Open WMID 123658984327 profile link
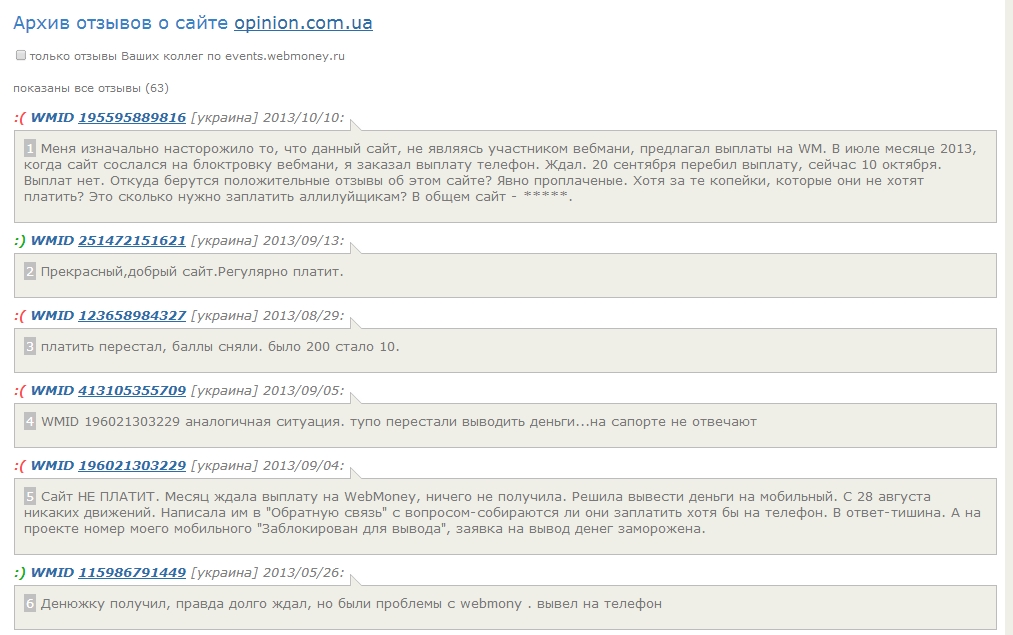This screenshot has height=635, width=1013. [x=132, y=316]
